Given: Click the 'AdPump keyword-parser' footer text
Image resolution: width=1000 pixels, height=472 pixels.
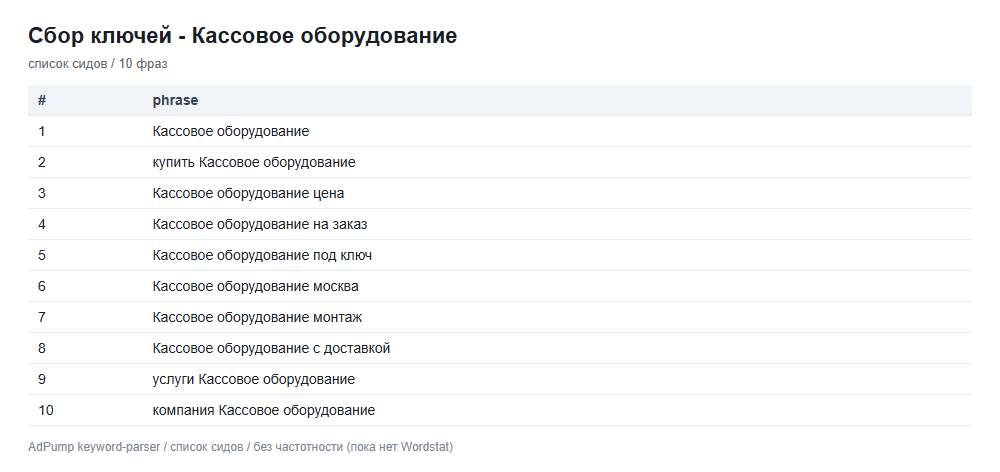Looking at the screenshot, I should [94, 447].
